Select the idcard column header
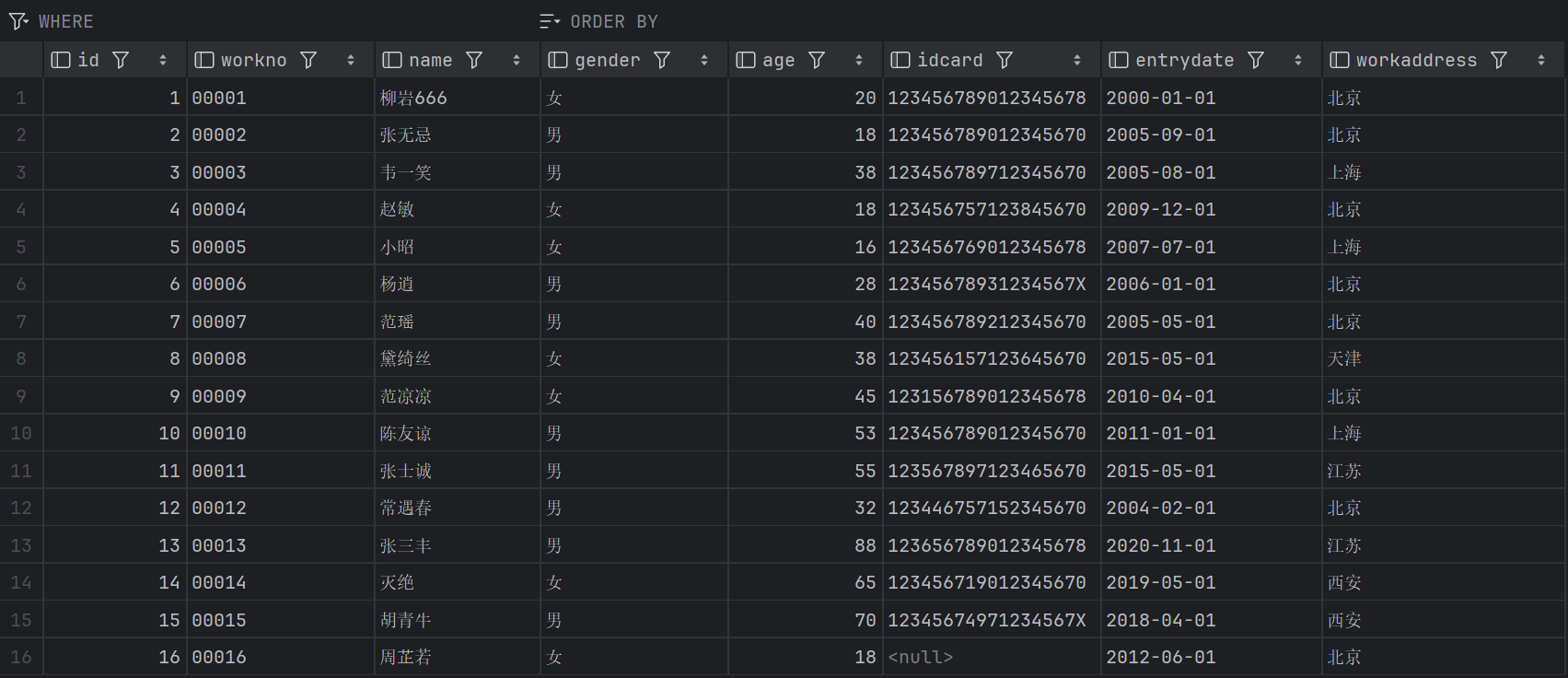1568x678 pixels. tap(949, 60)
